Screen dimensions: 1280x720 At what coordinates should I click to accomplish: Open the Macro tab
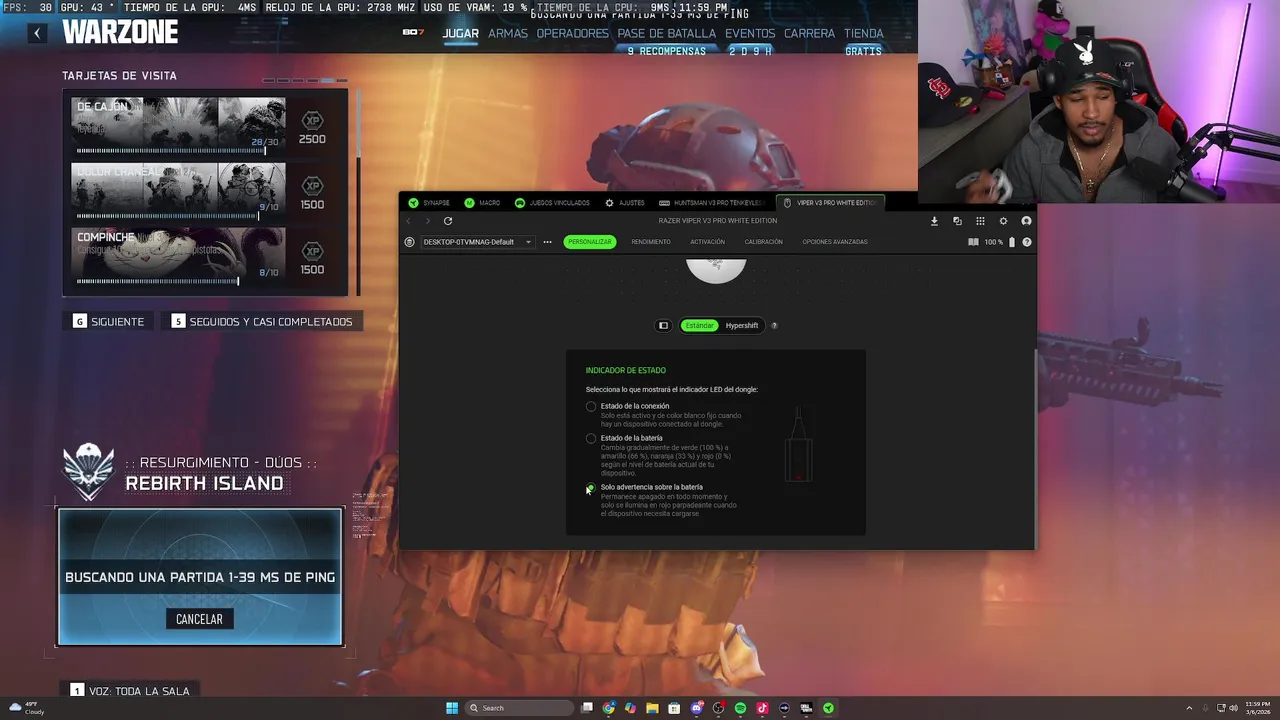(482, 203)
